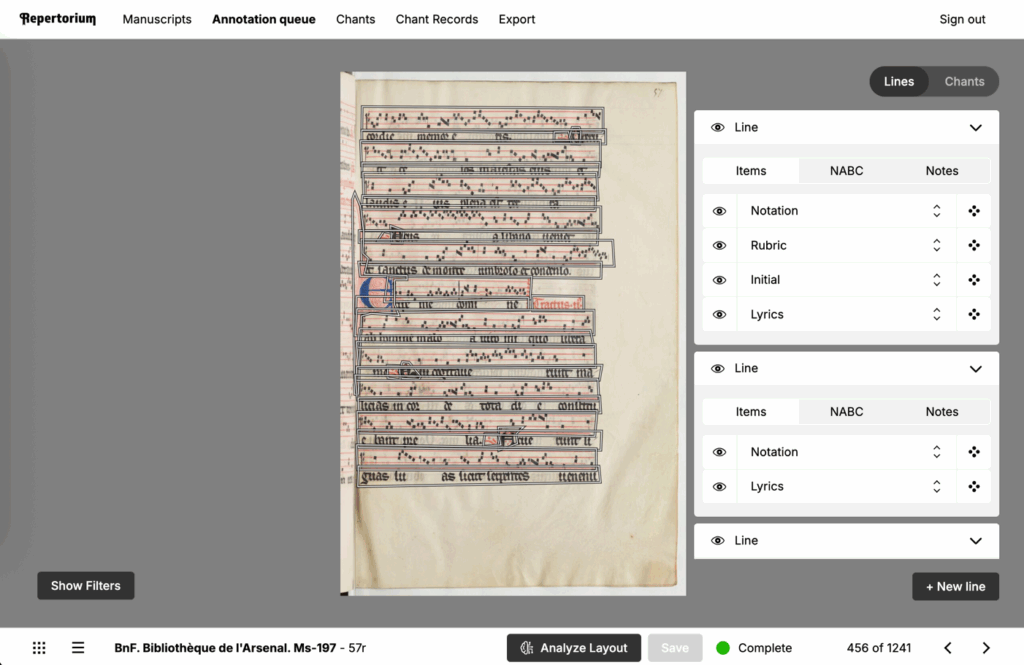Open the type selector for first Lyrics item

936,314
